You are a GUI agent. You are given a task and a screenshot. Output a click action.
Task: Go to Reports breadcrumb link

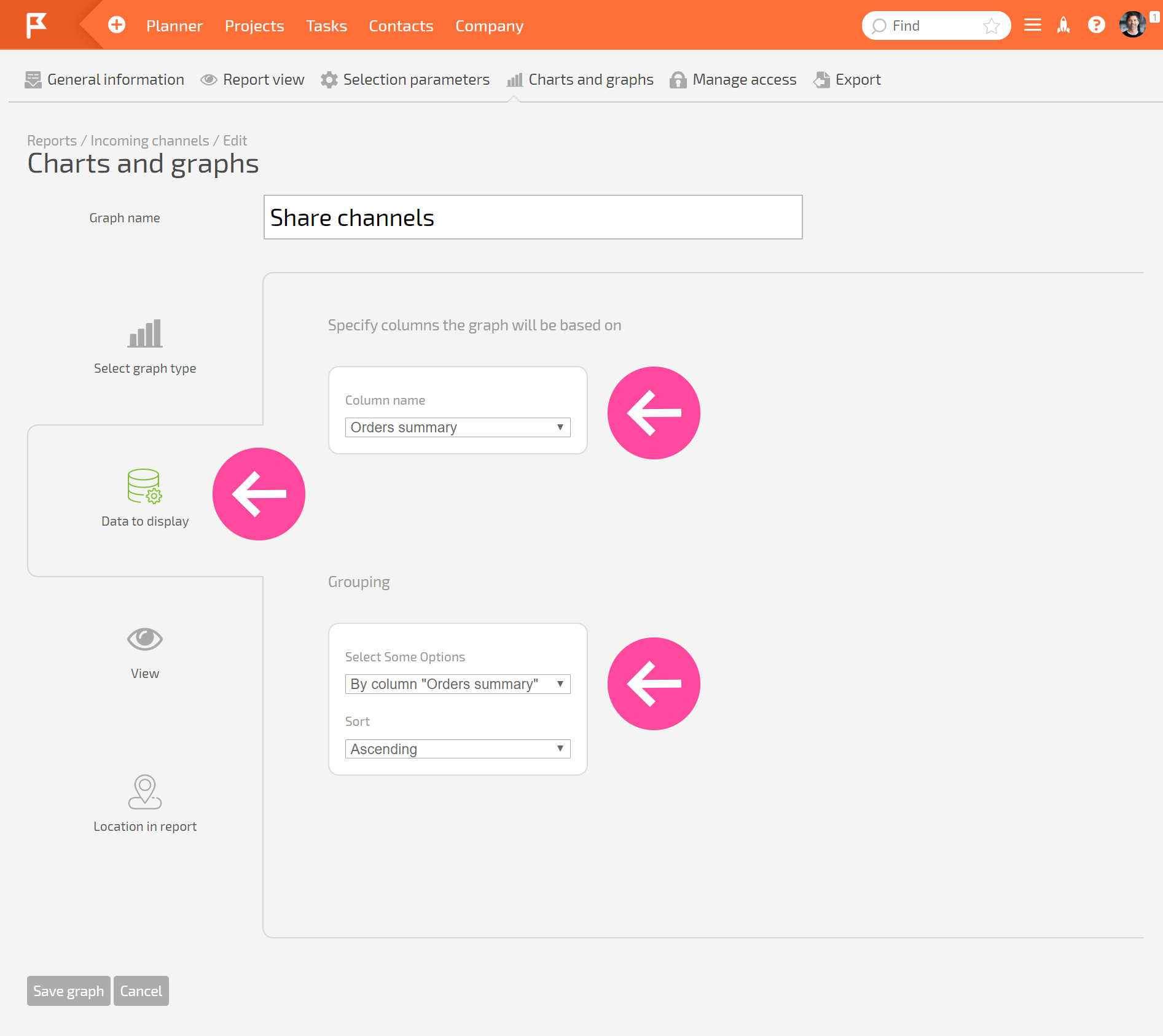52,141
